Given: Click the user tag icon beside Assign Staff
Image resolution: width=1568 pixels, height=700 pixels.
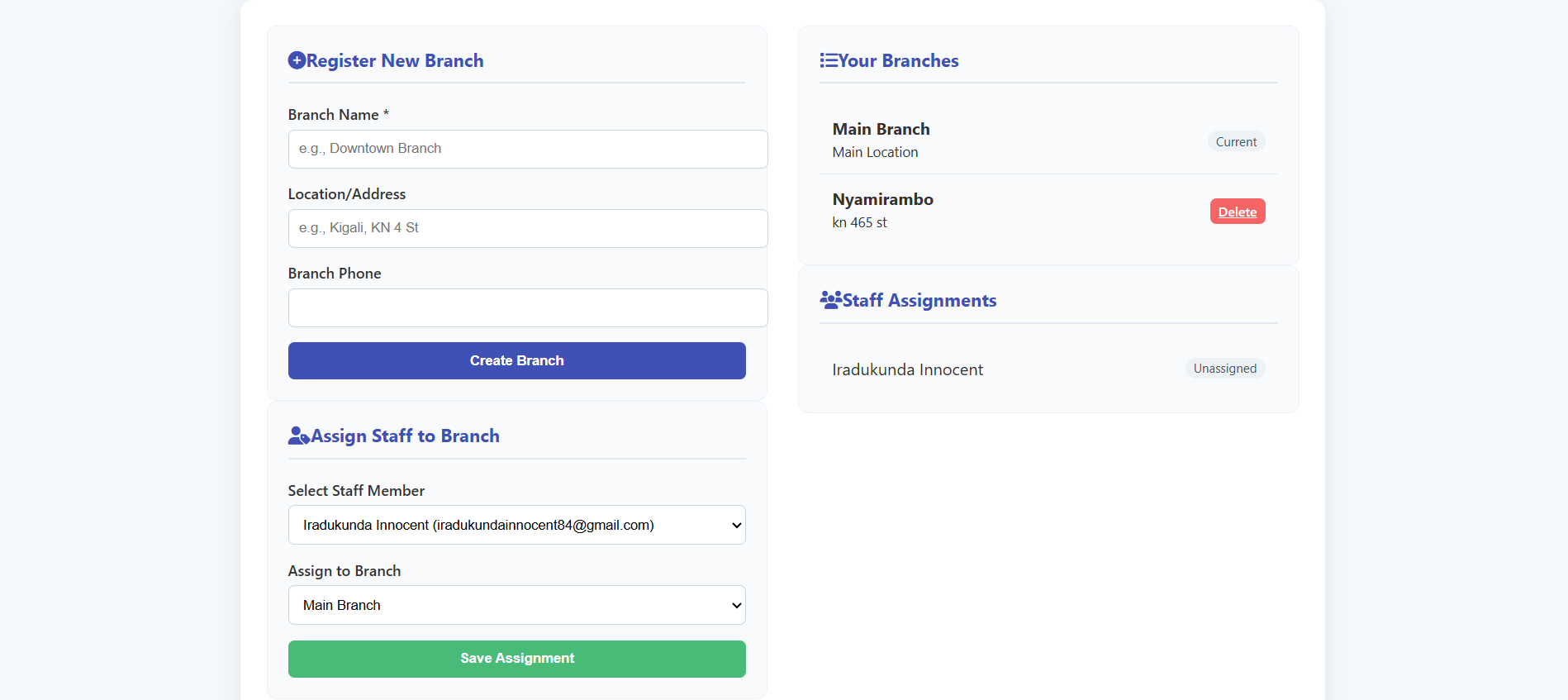Looking at the screenshot, I should (298, 436).
